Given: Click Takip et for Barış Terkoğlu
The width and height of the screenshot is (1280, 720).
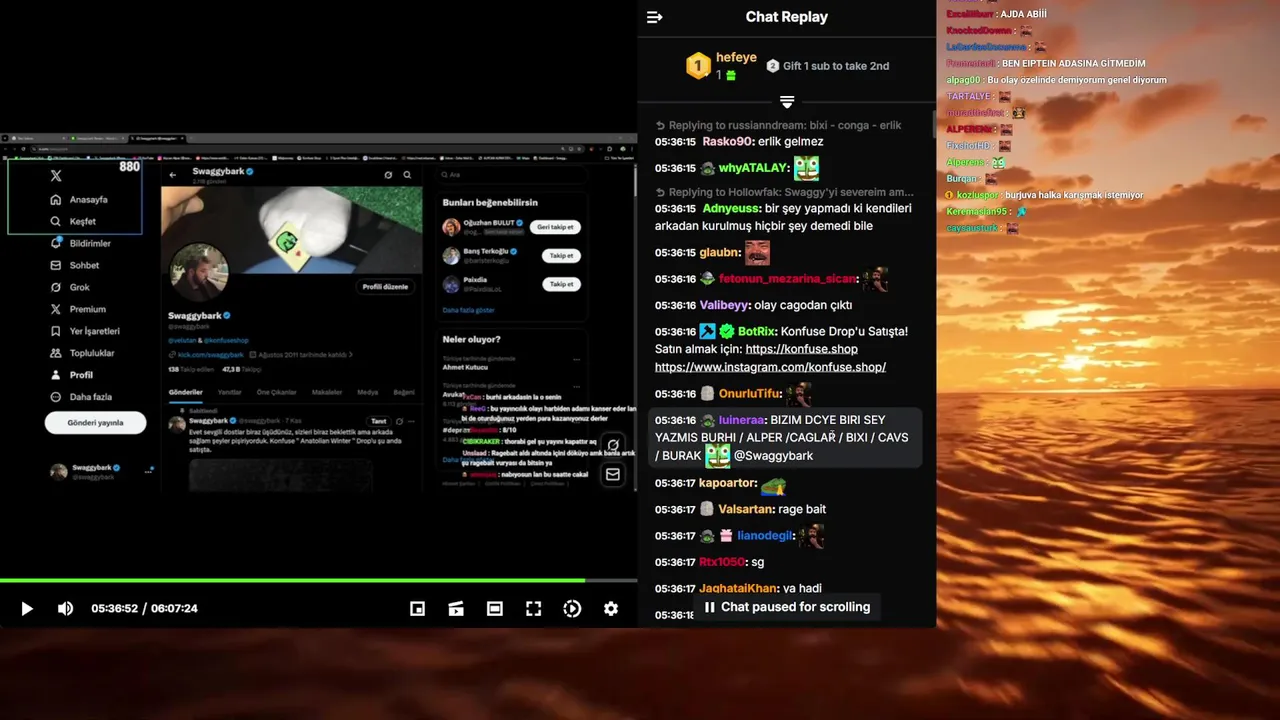Looking at the screenshot, I should 561,256.
